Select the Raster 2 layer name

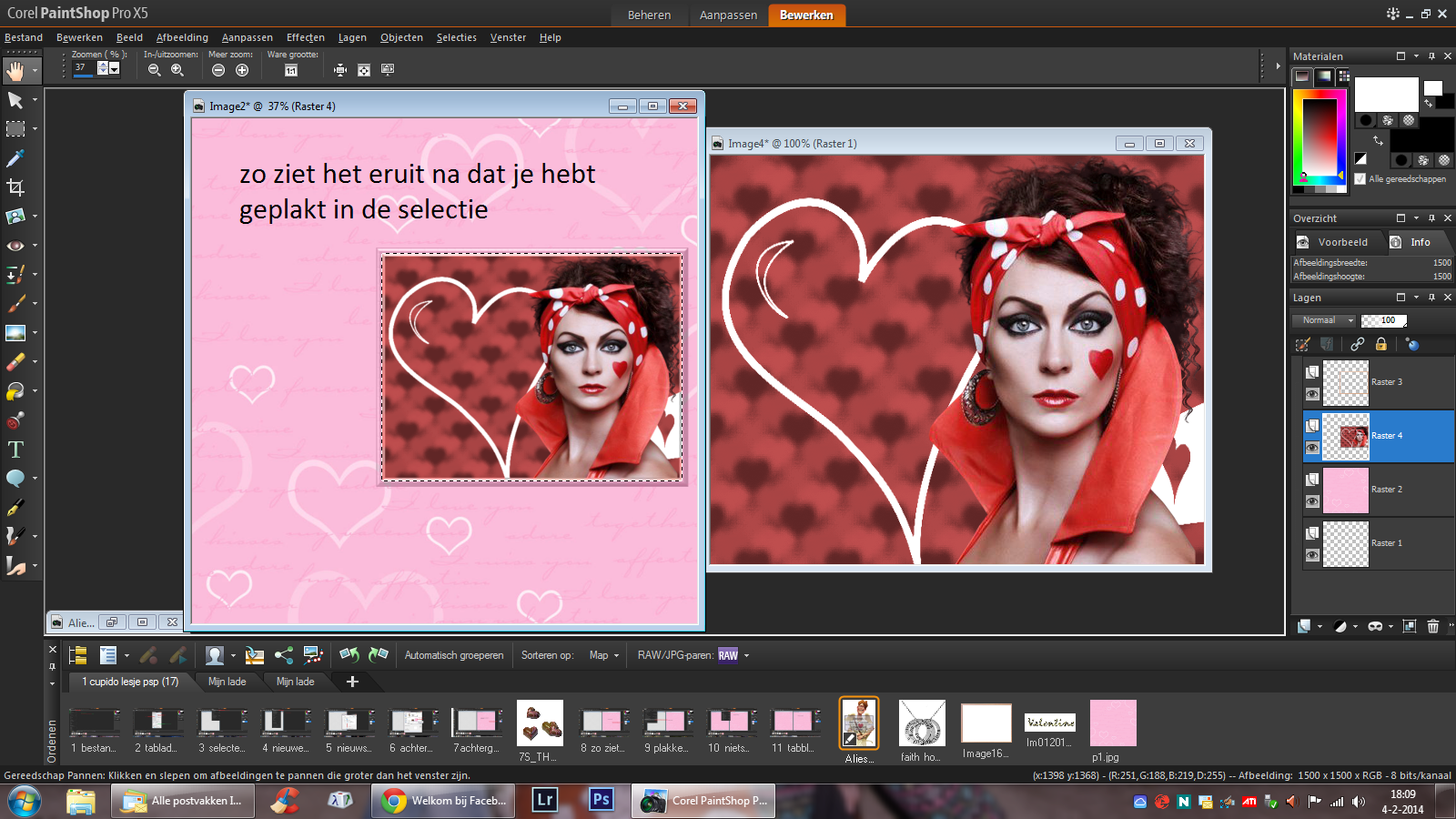[x=1387, y=490]
